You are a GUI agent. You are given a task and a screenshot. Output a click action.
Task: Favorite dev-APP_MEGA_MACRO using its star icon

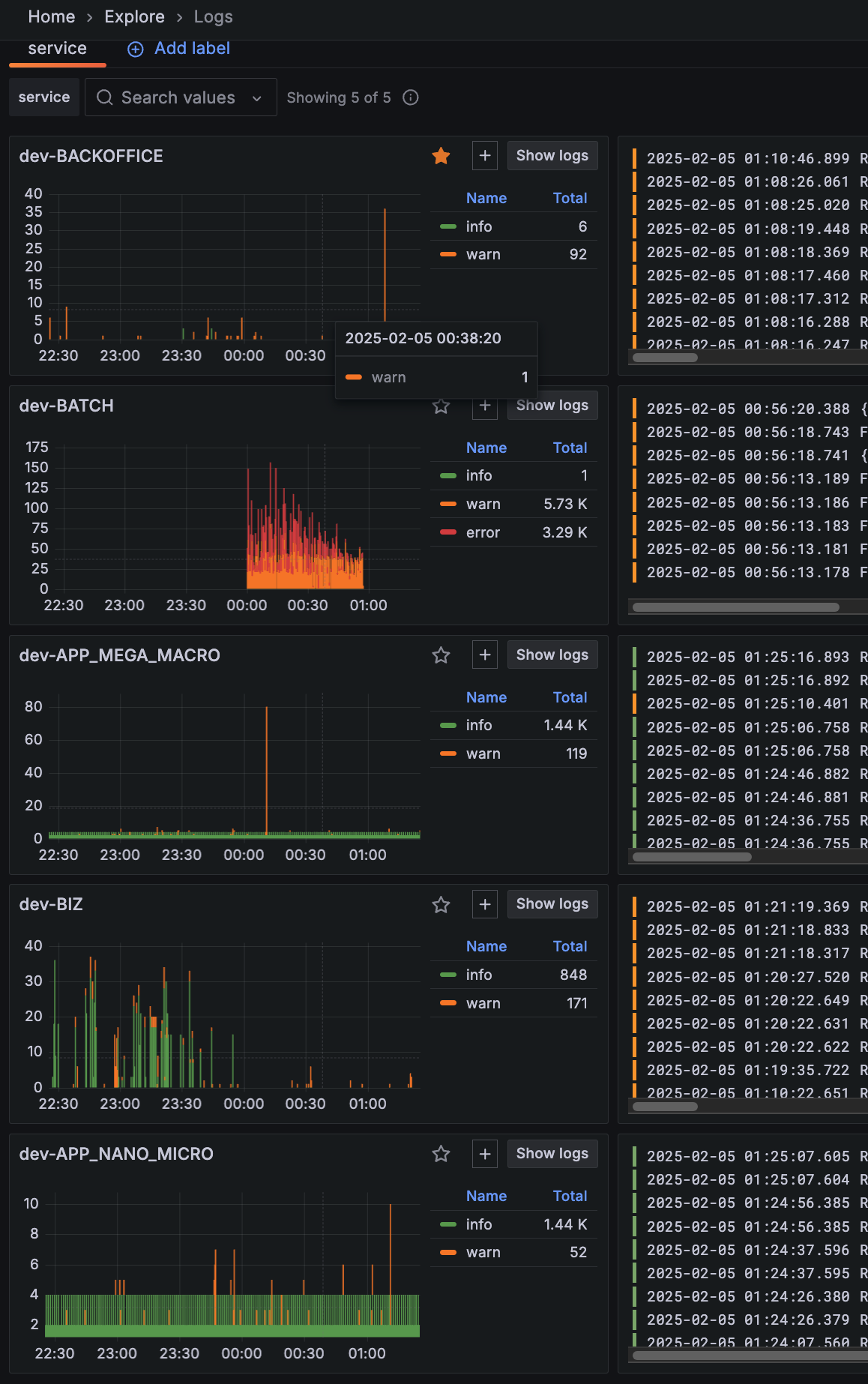[x=441, y=655]
